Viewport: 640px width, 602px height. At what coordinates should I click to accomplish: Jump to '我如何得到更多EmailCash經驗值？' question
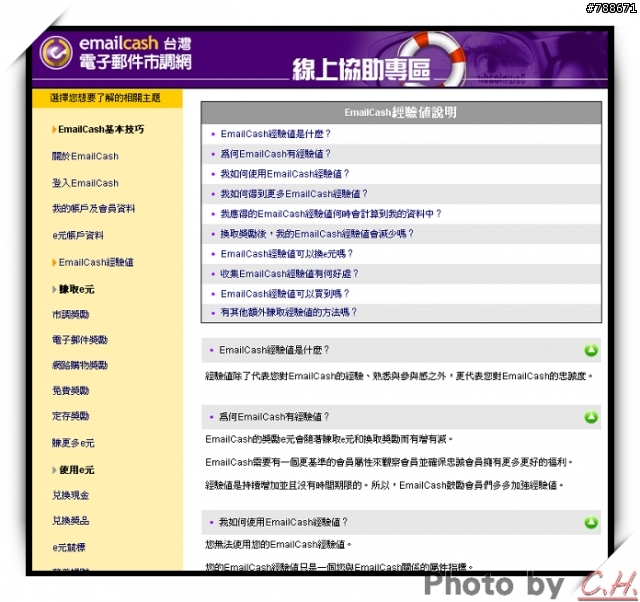[294, 194]
